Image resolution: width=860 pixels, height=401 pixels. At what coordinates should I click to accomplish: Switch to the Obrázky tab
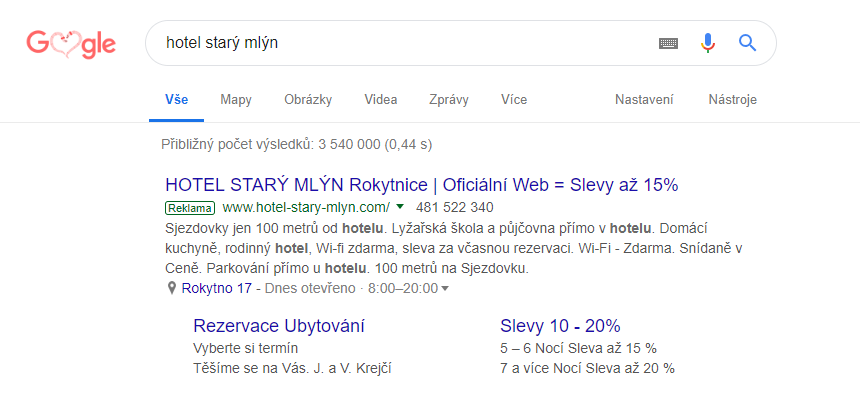pos(308,100)
